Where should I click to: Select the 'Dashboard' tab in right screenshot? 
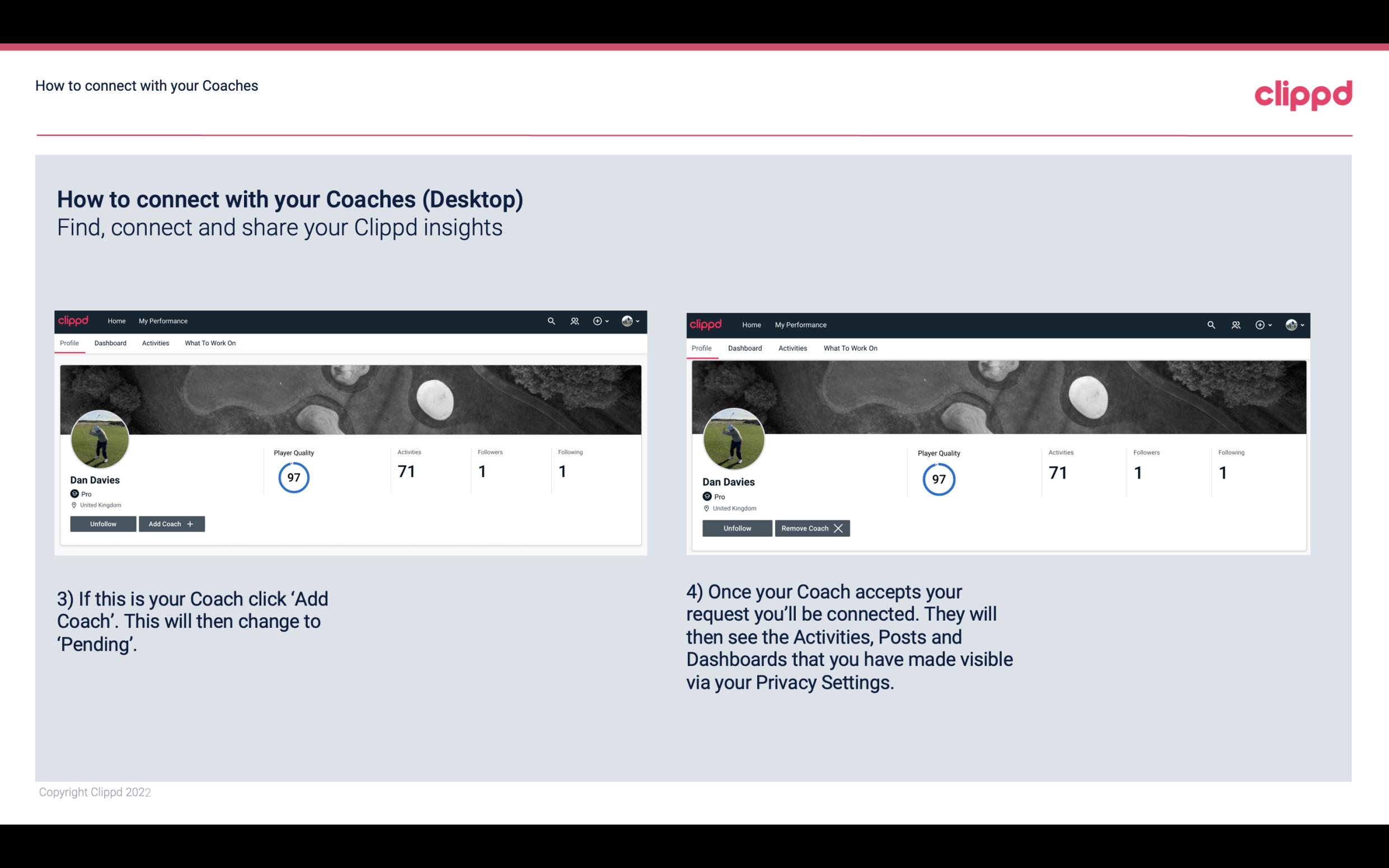(743, 347)
